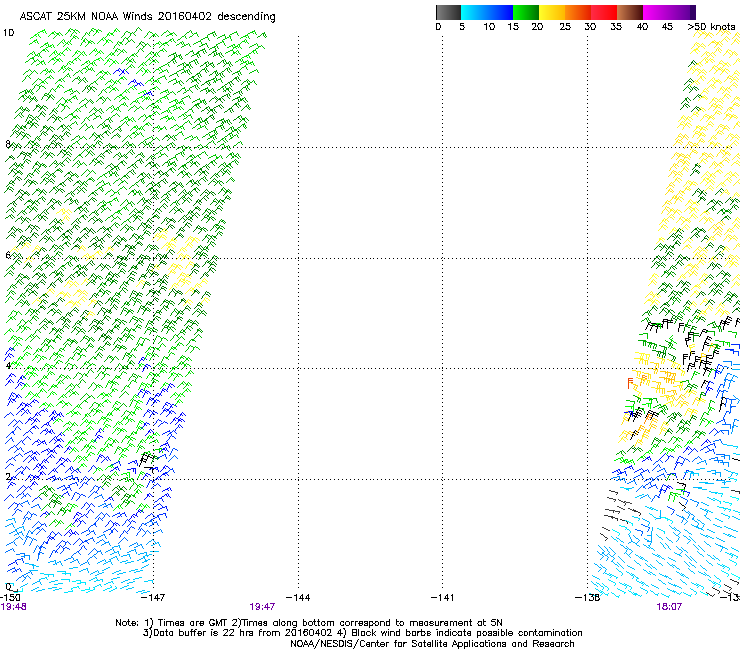Click the longitude label '-144'
This screenshot has width=740, height=650.
click(298, 598)
